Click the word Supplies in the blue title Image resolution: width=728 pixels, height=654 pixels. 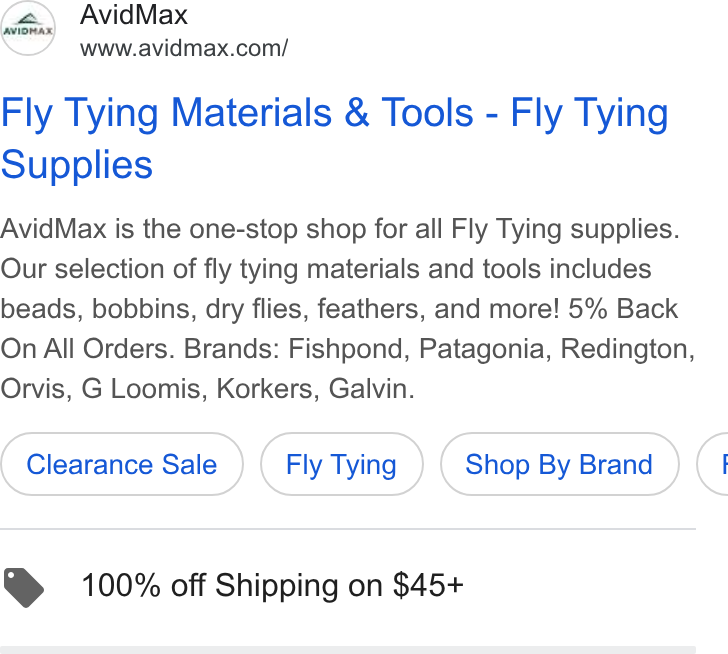coord(77,164)
